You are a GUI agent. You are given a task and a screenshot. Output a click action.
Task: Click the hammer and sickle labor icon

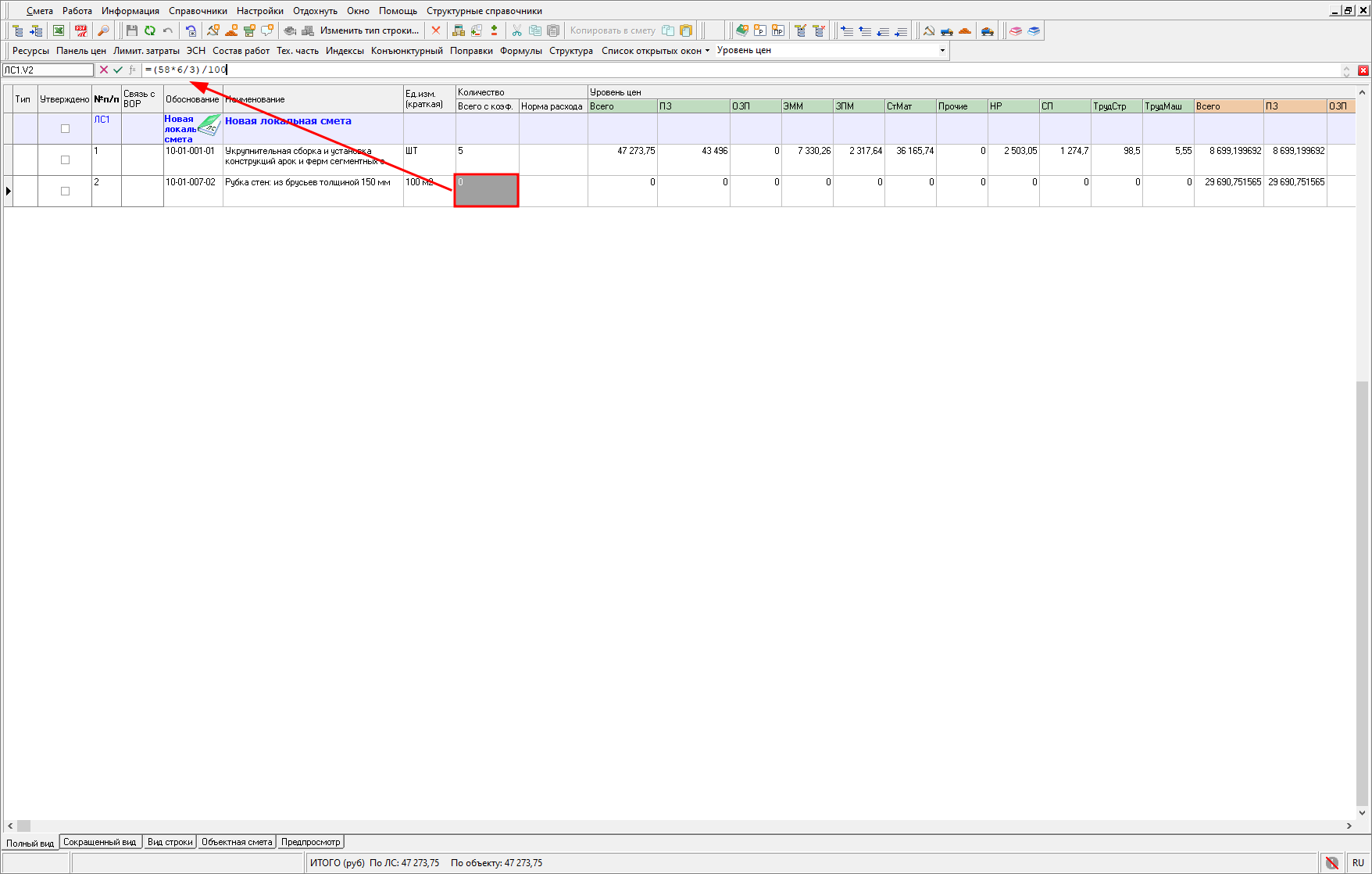coord(928,30)
